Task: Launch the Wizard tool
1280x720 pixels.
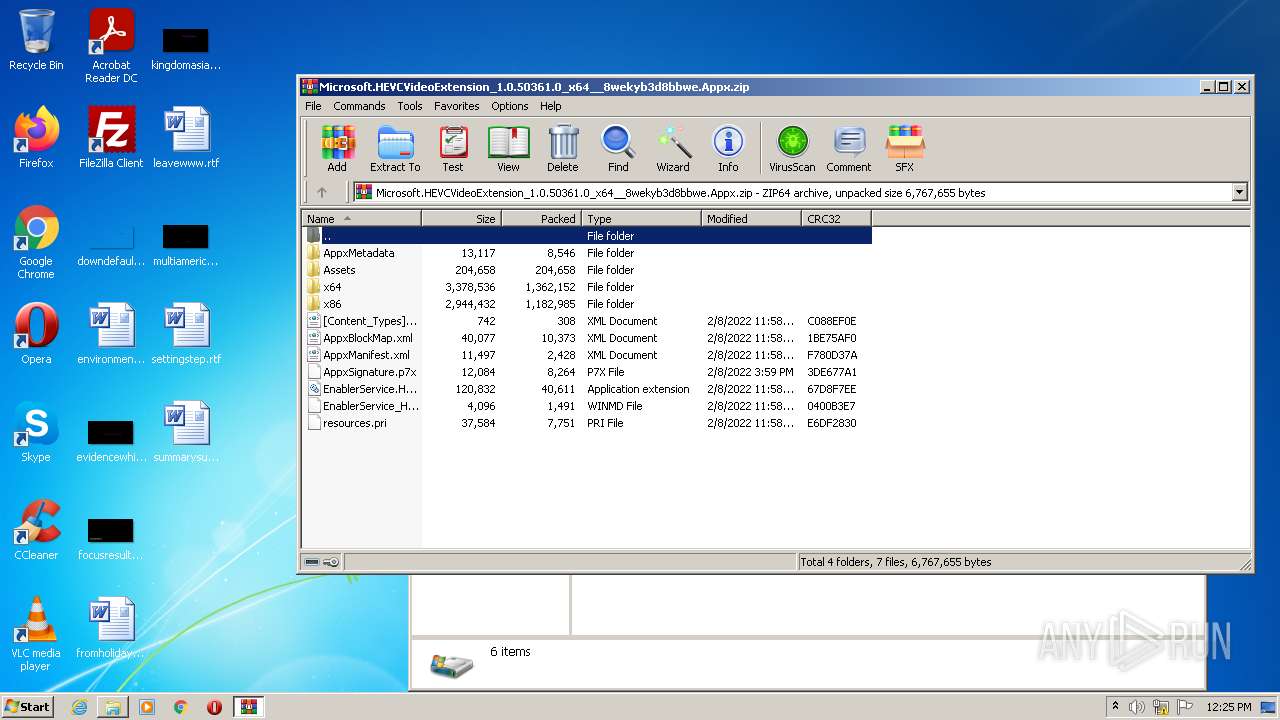Action: [673, 148]
